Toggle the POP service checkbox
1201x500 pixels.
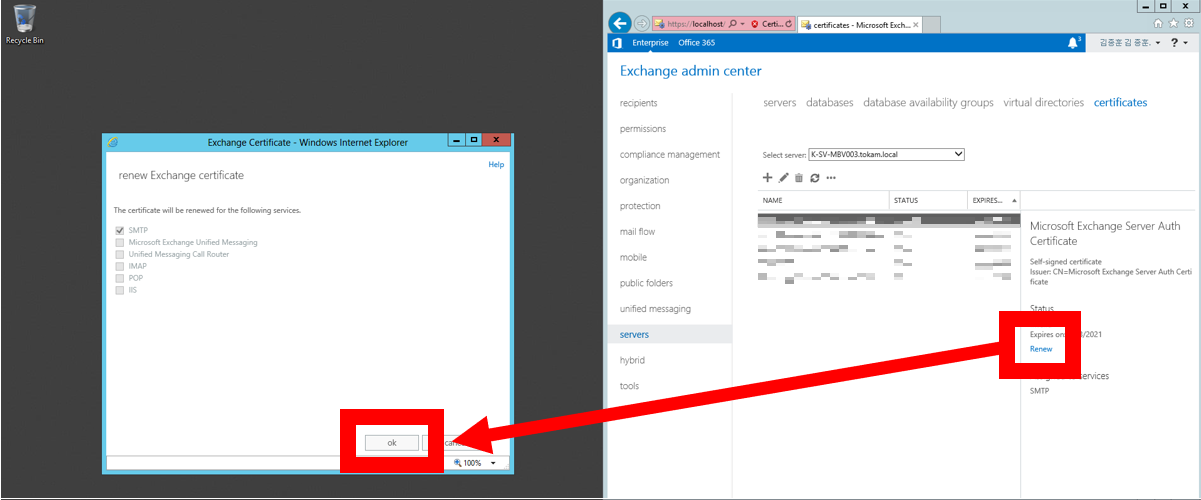[x=120, y=278]
